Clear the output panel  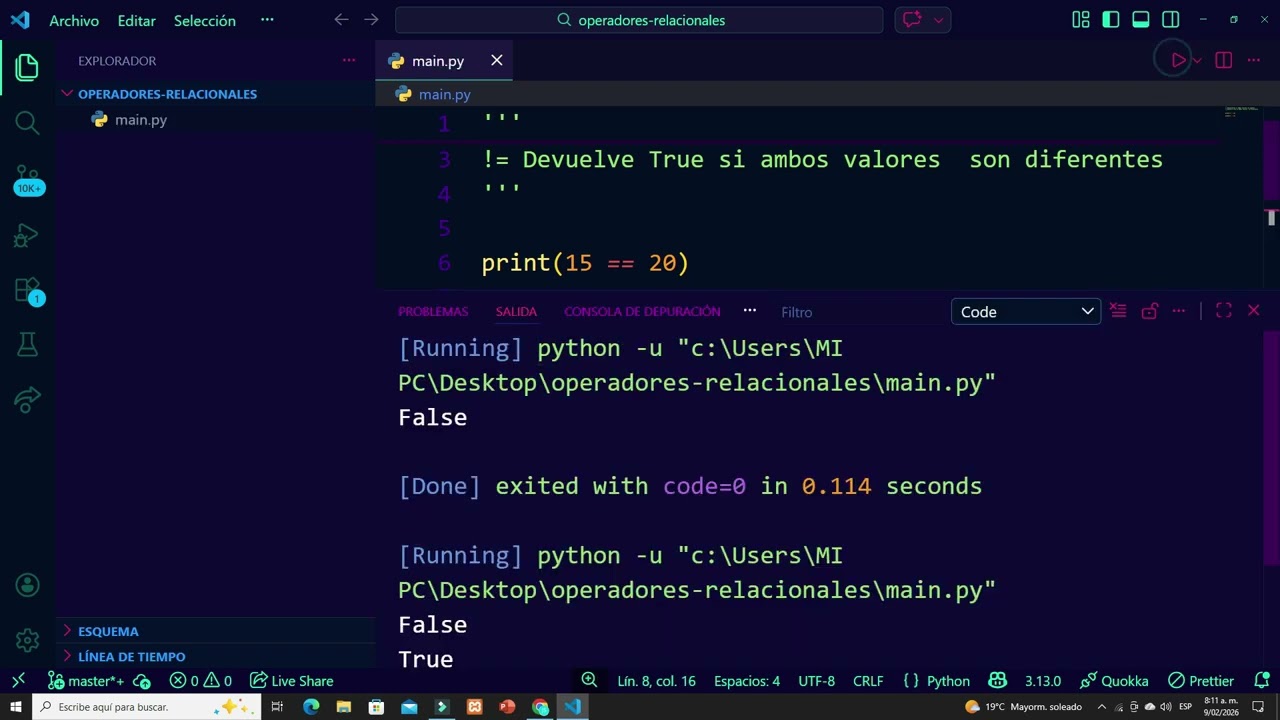tap(1118, 311)
